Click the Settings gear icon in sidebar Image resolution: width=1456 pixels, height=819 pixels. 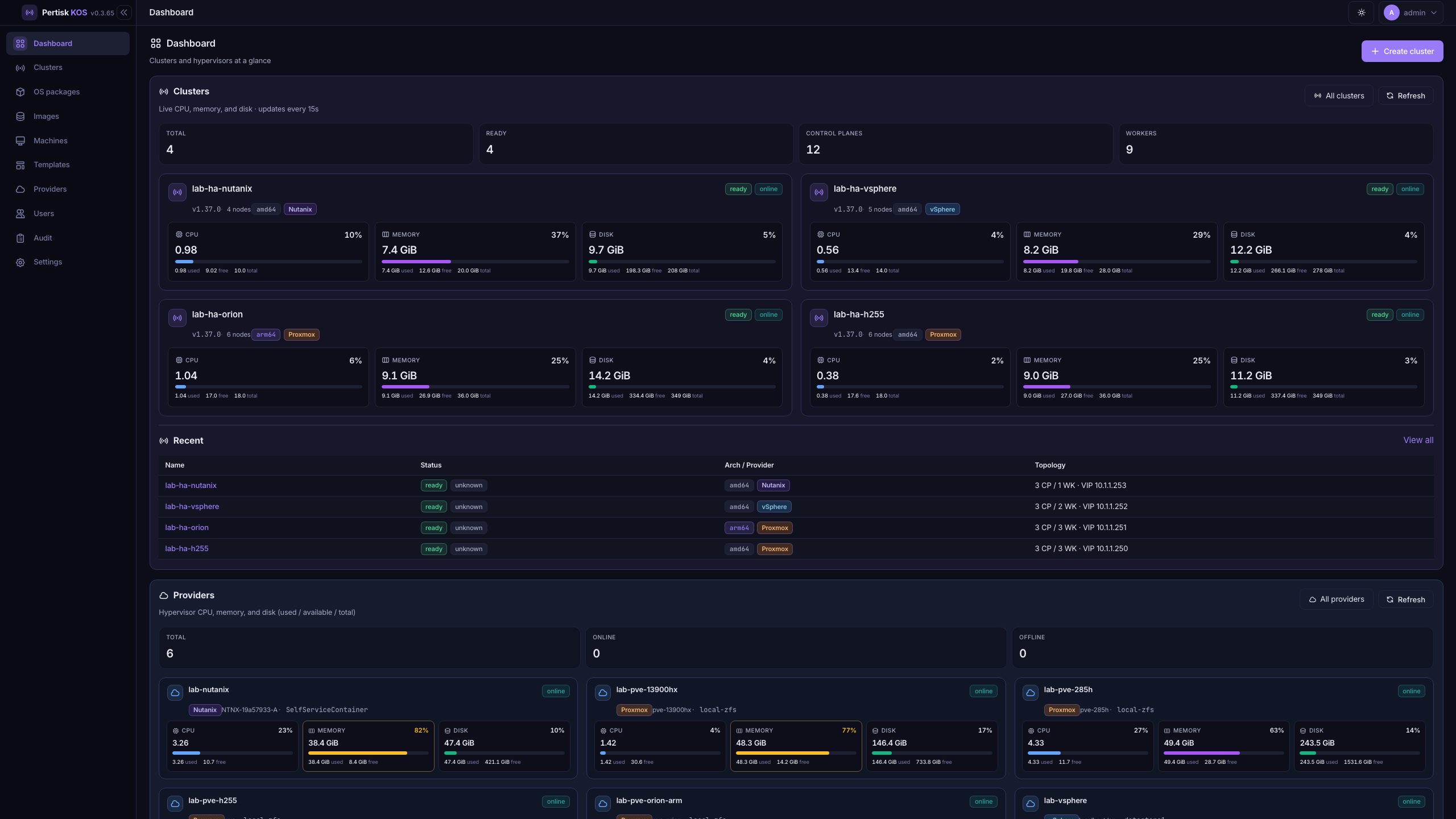click(20, 262)
